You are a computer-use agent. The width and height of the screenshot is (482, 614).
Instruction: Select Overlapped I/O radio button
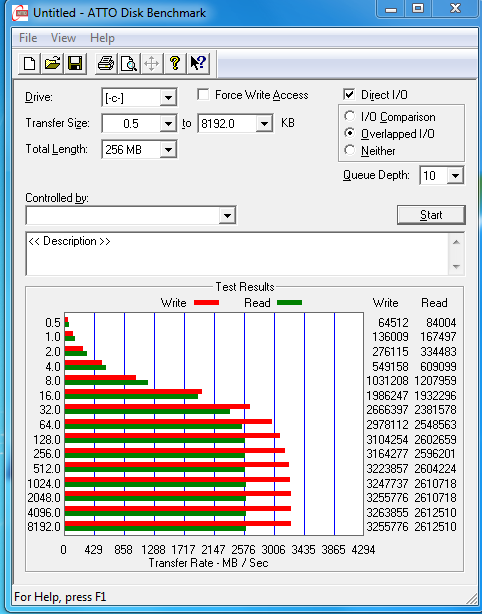(x=349, y=133)
